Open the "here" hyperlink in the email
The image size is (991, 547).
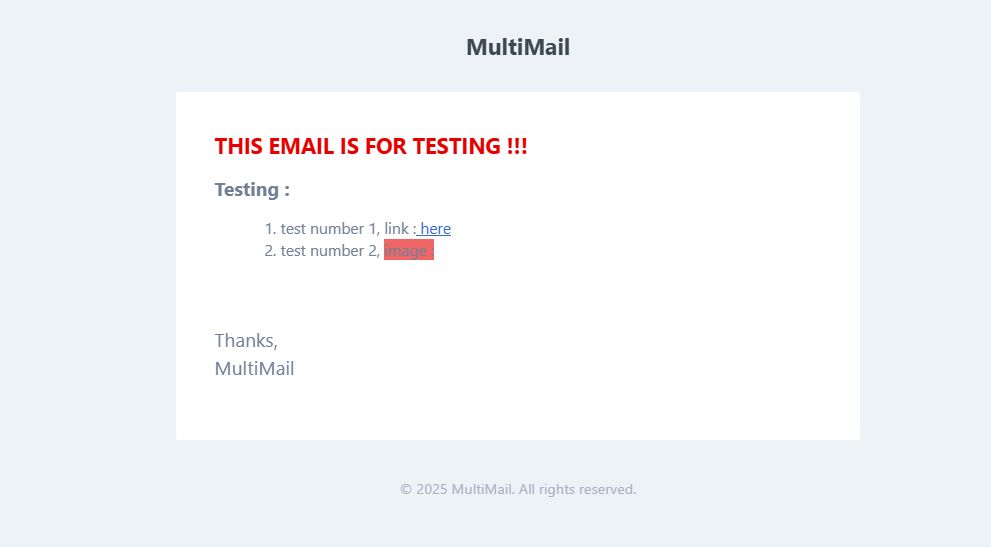[x=435, y=229]
